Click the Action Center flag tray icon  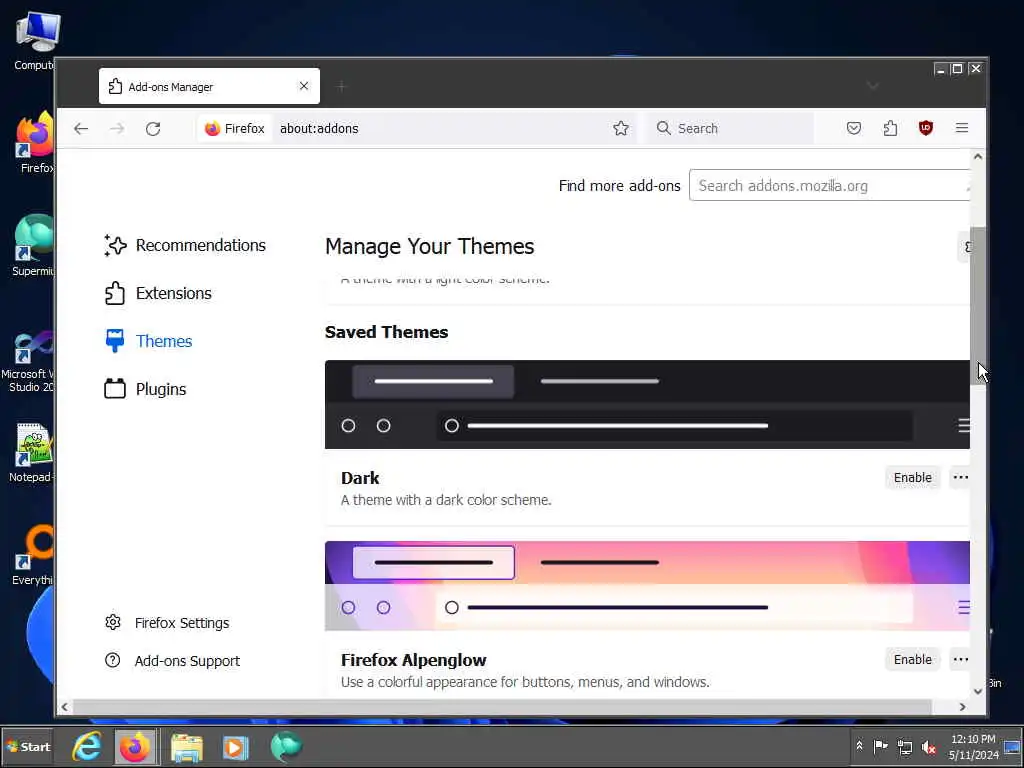(880, 746)
